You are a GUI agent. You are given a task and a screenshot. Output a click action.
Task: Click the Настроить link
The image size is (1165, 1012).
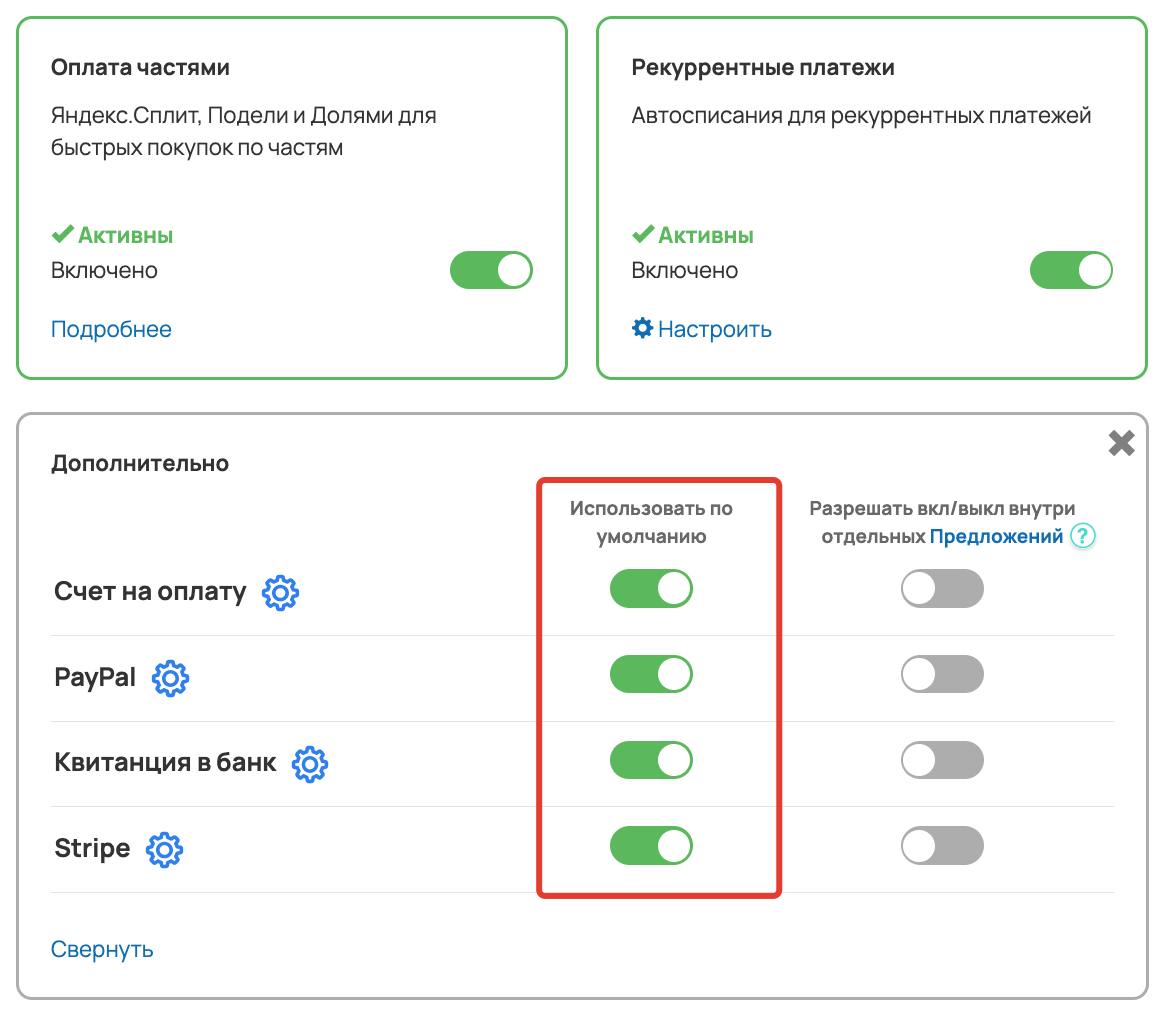[x=715, y=329]
